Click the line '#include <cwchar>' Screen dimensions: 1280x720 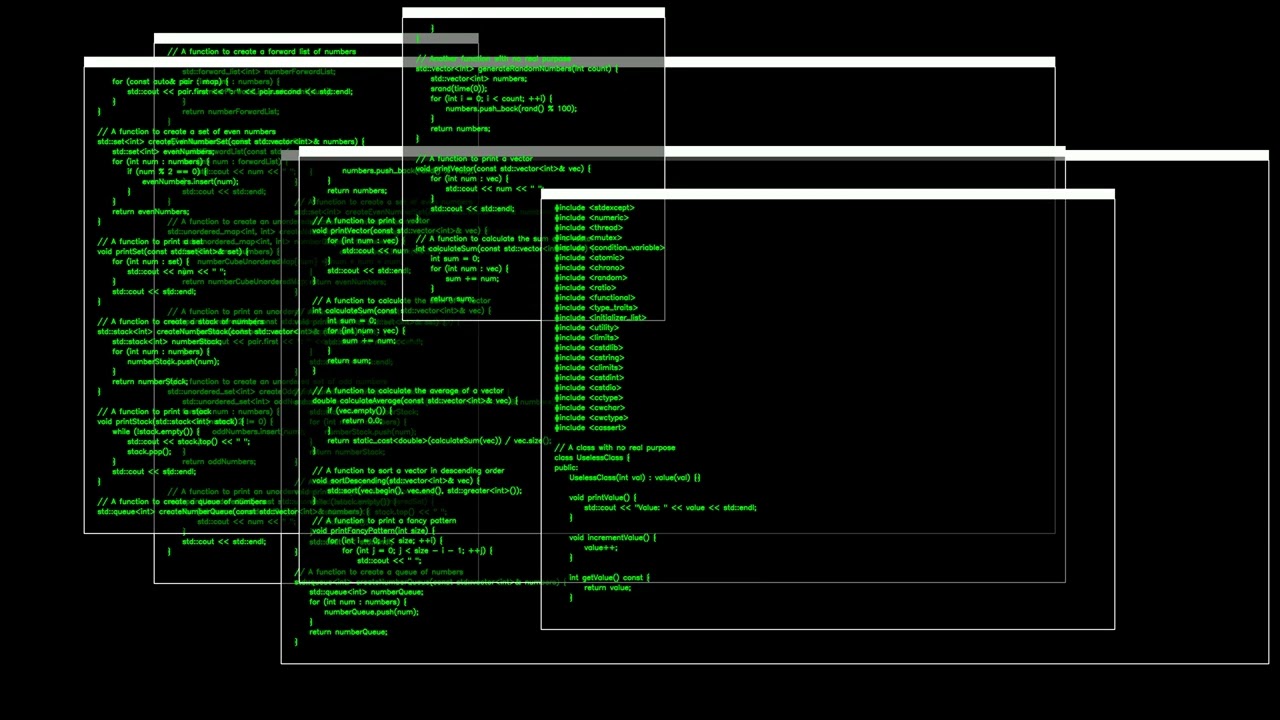pyautogui.click(x=589, y=408)
